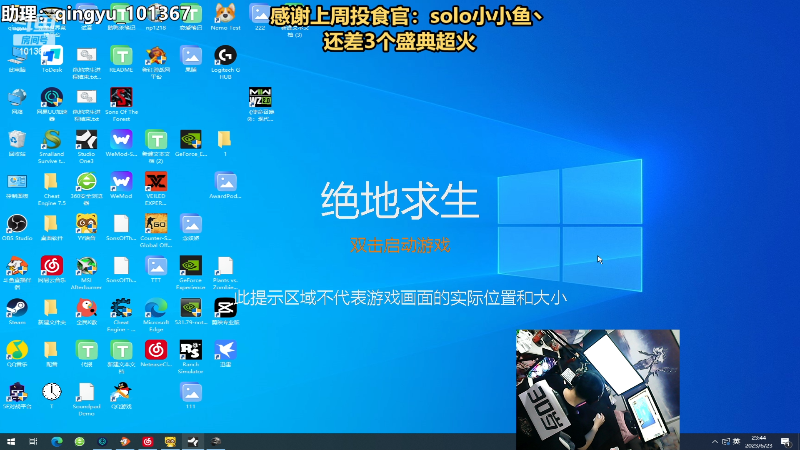Open This PC (此电脑) desktop icon

[x=17, y=59]
